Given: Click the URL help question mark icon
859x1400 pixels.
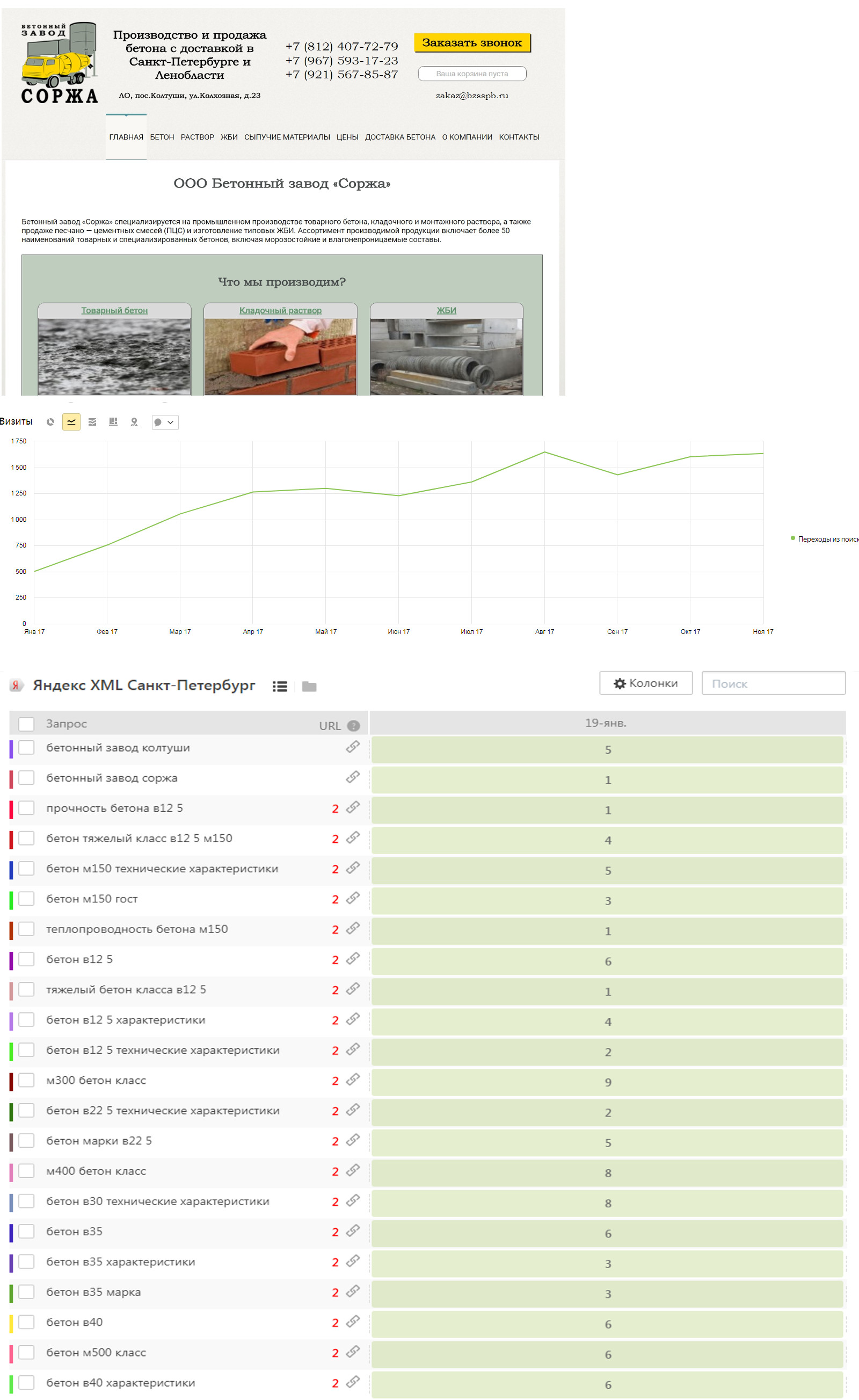Looking at the screenshot, I should point(353,726).
